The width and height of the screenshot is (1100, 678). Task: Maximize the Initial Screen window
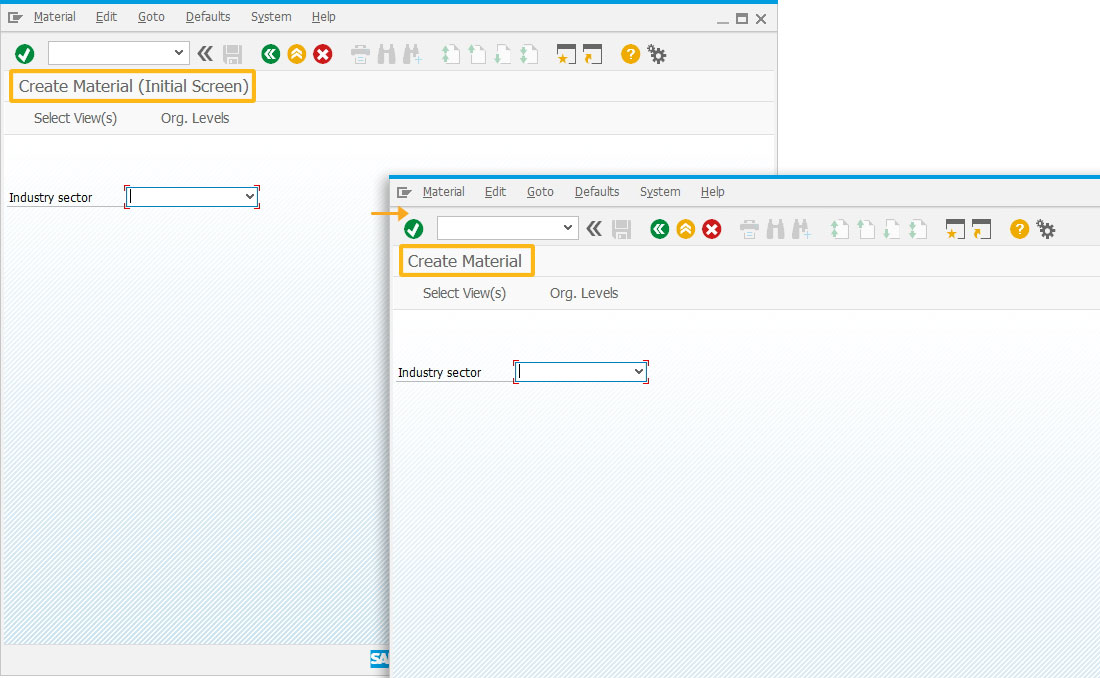point(742,19)
